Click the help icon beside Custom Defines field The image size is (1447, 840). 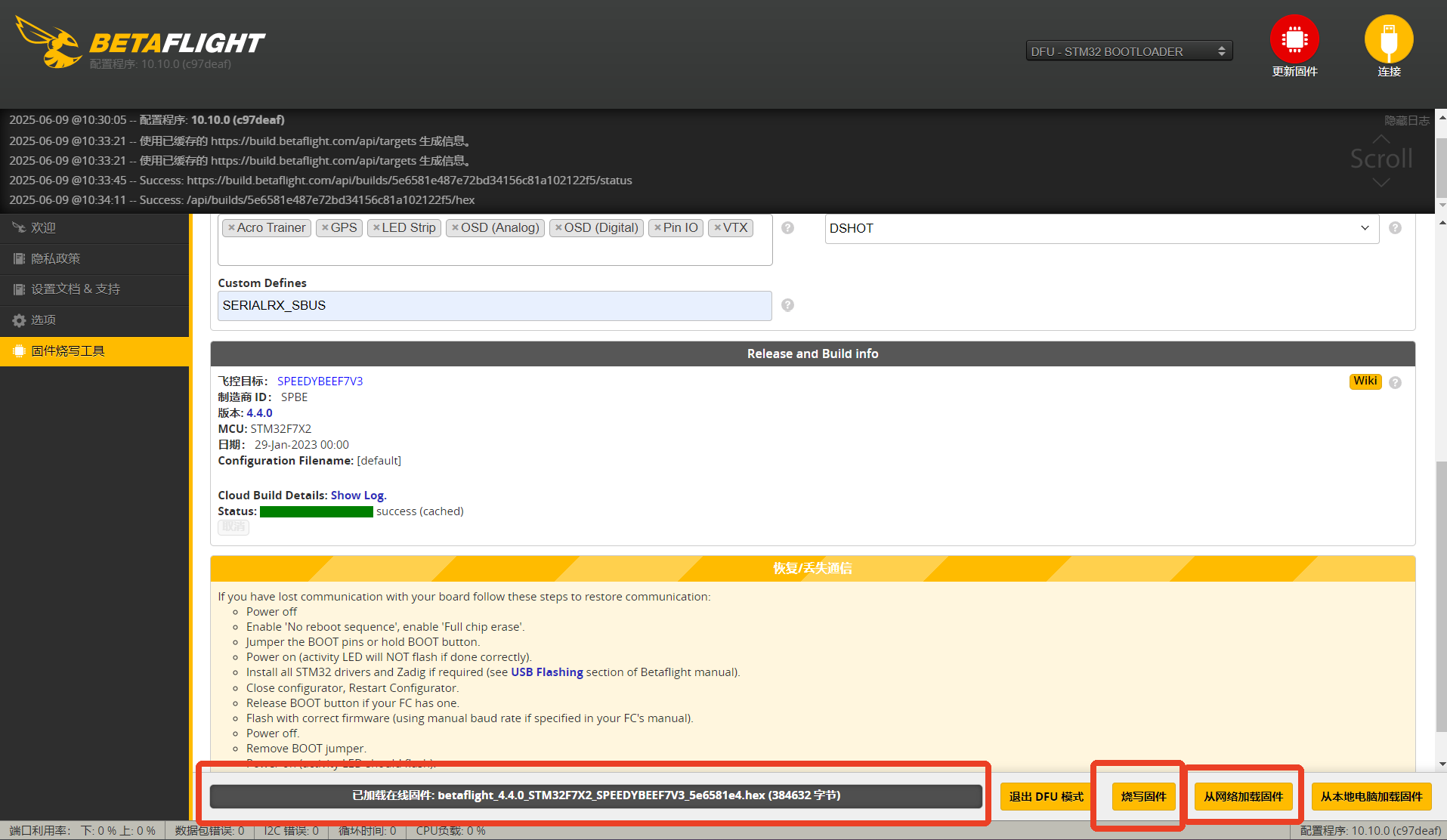(x=787, y=305)
